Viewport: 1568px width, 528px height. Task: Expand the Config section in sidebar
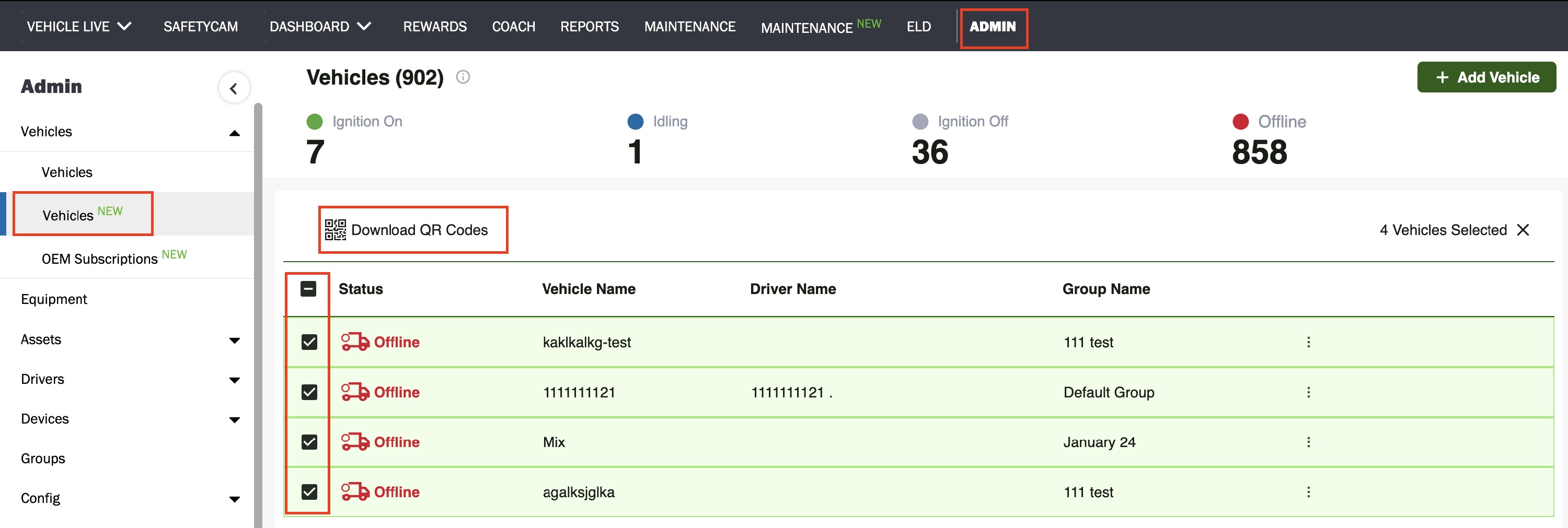click(234, 499)
